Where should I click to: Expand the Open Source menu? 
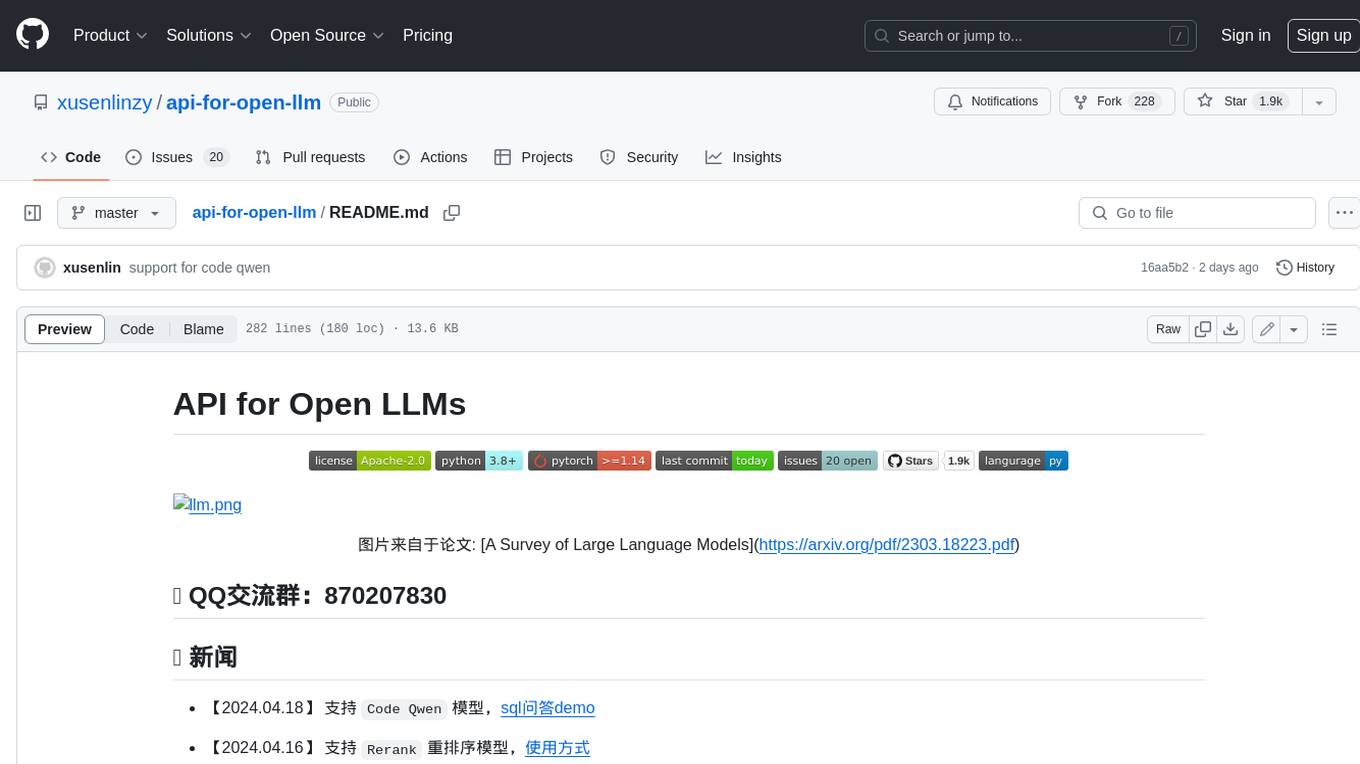tap(327, 35)
